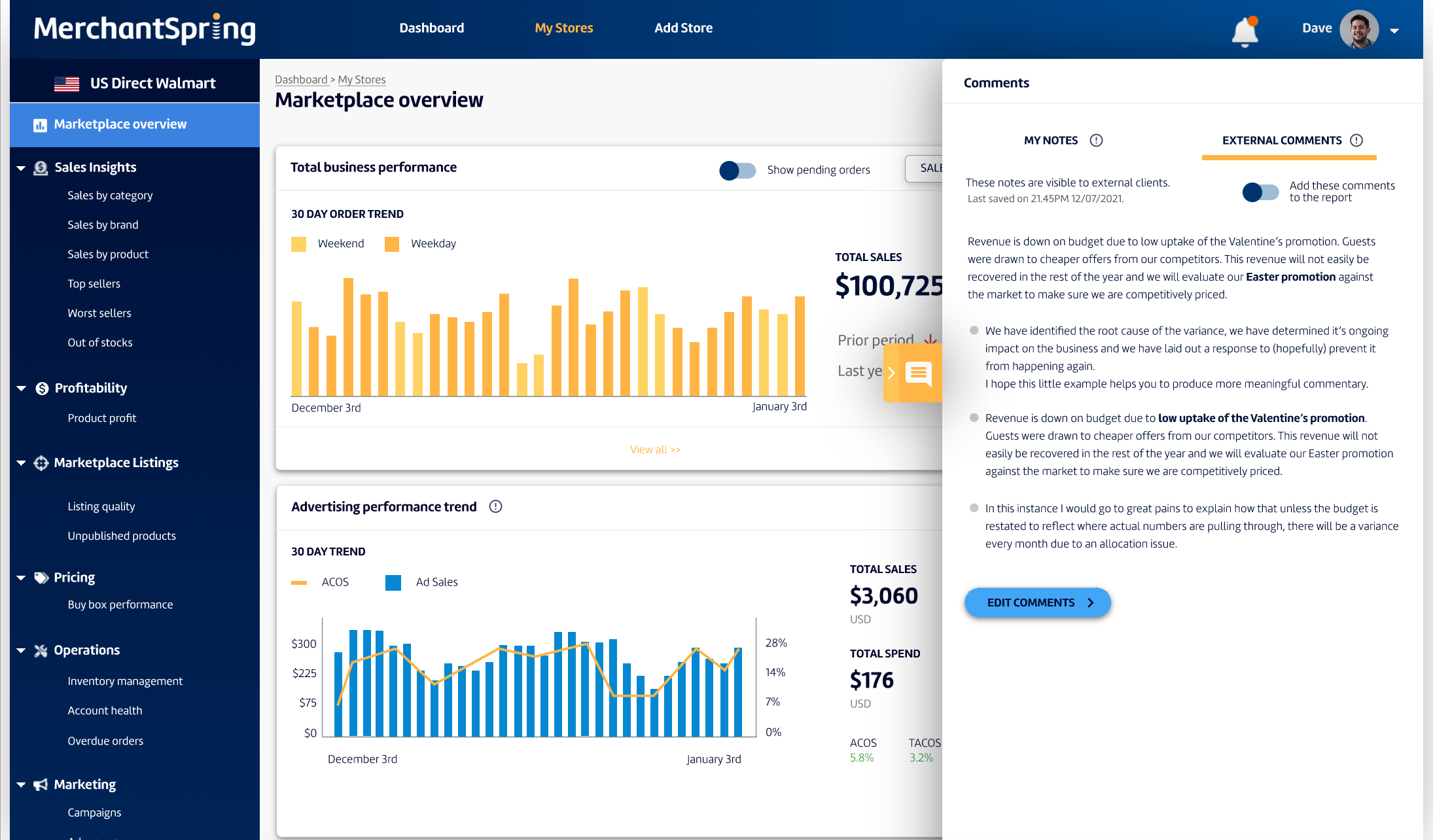Screen dimensions: 1433x840
Task: Open Add Store in top navigation
Action: (x=683, y=28)
